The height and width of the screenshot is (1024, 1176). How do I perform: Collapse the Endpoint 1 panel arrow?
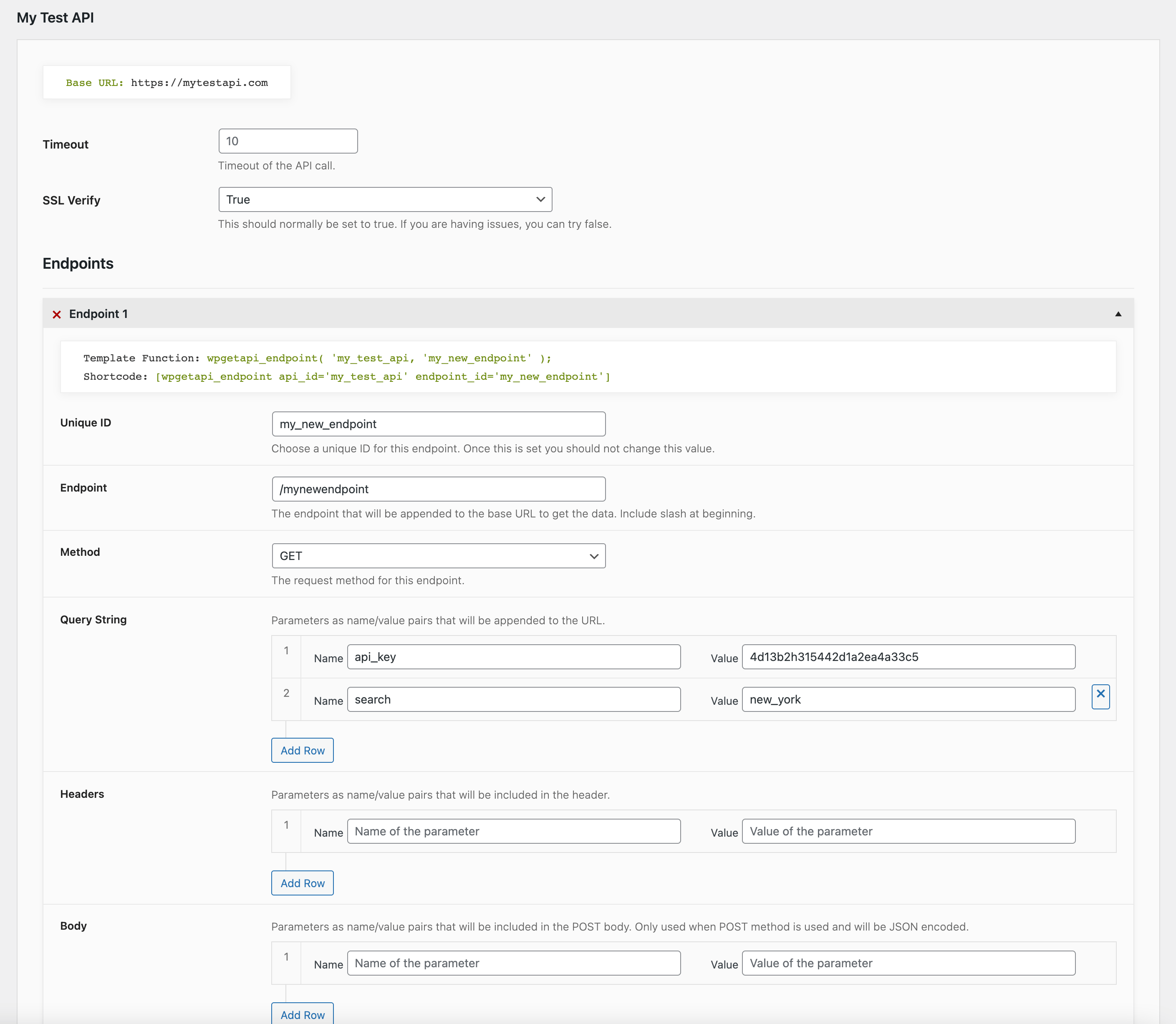1118,314
